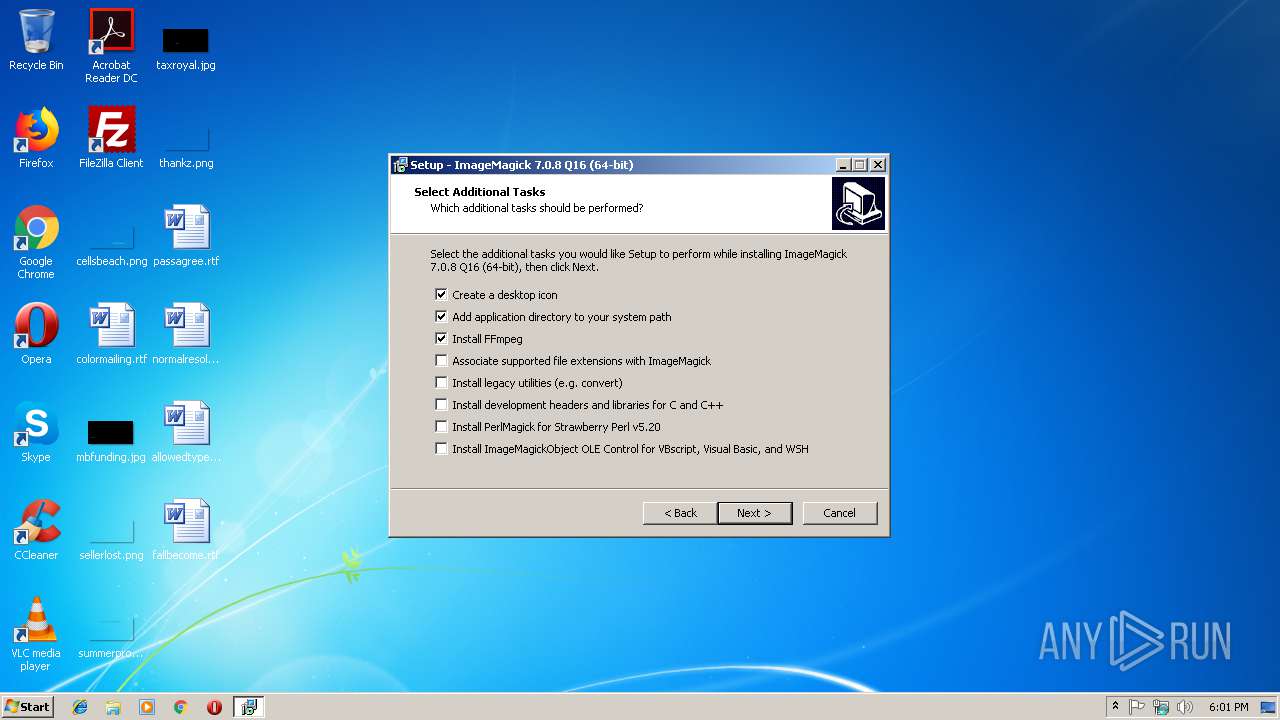This screenshot has height=720, width=1280.
Task: Launch CCleaner from the desktop
Action: [x=36, y=529]
